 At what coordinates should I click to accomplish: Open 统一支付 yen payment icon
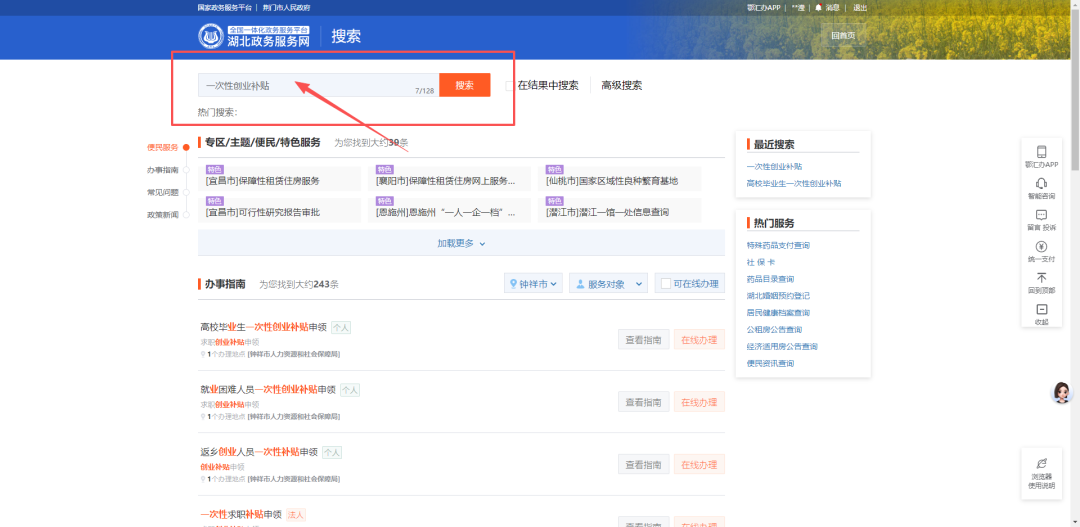pos(1041,247)
